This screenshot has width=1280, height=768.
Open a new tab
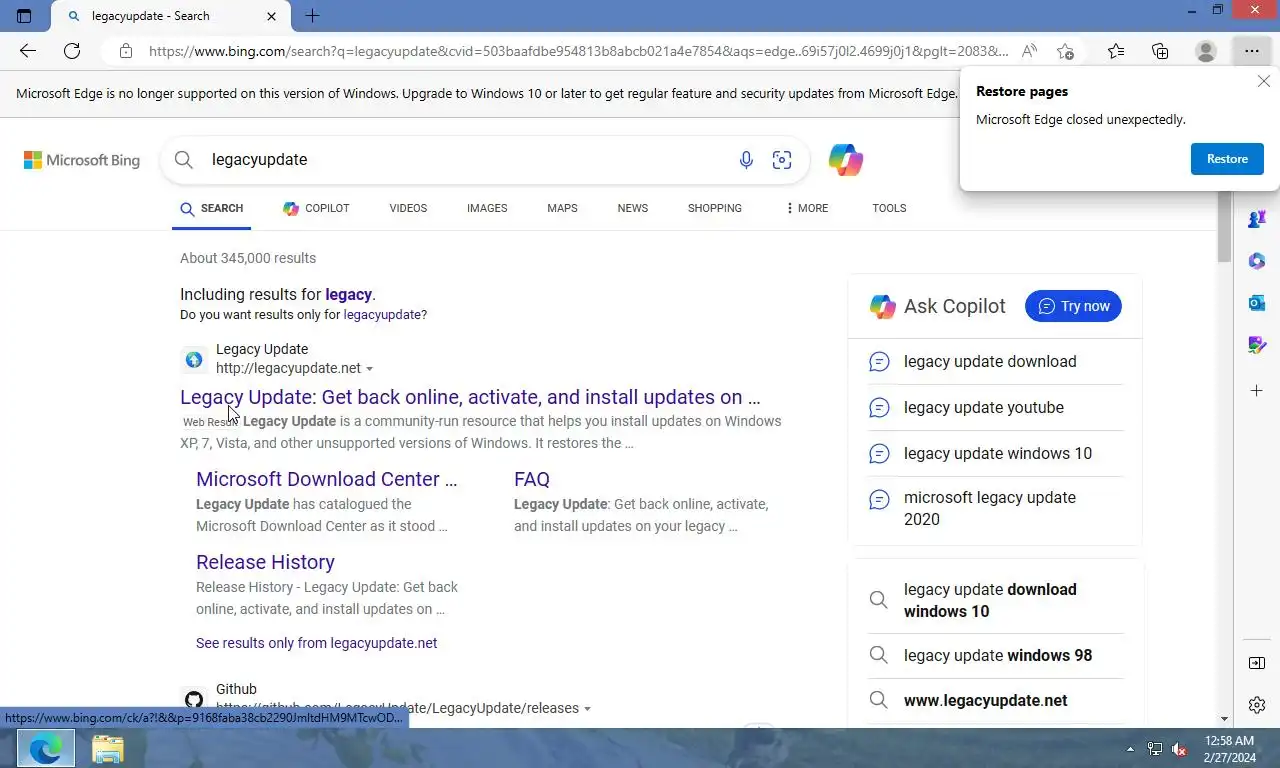(312, 16)
